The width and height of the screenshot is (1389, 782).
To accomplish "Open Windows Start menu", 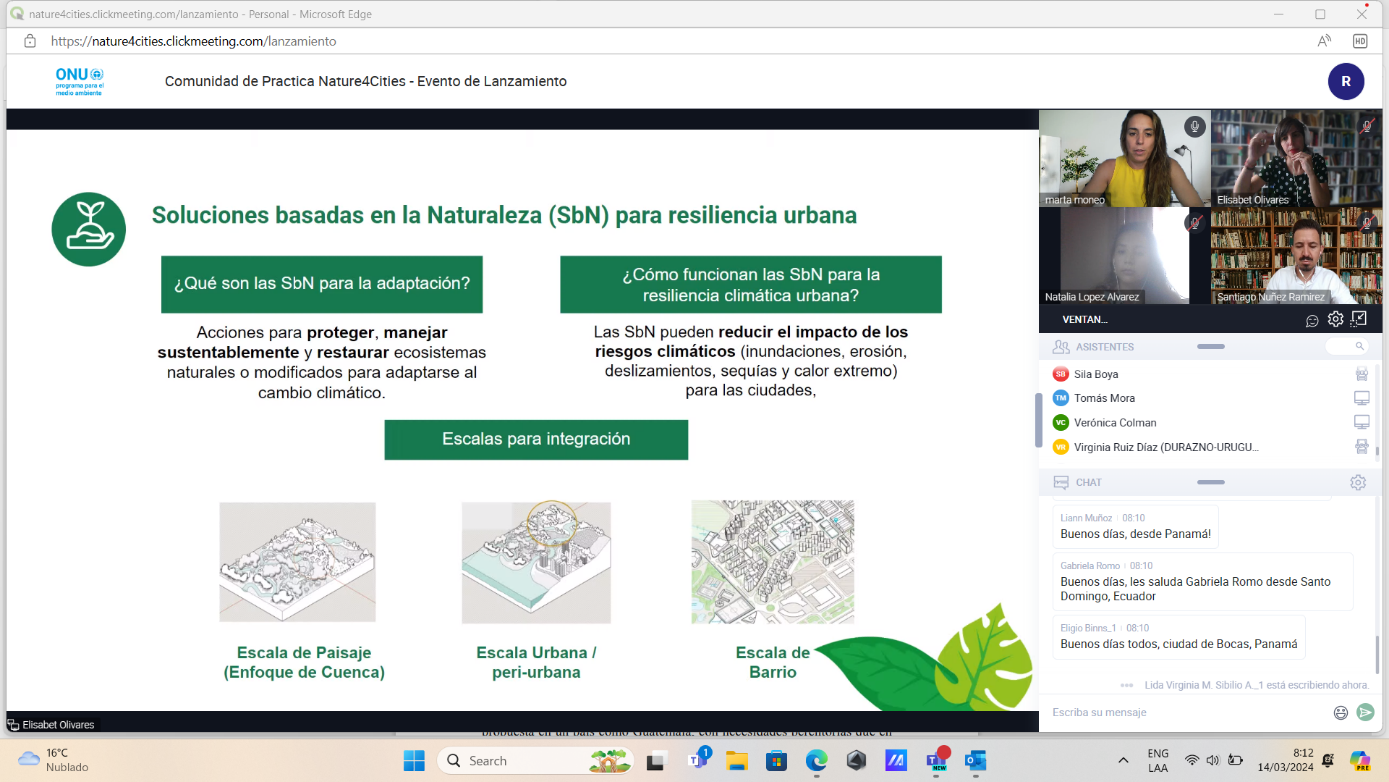I will tap(413, 760).
